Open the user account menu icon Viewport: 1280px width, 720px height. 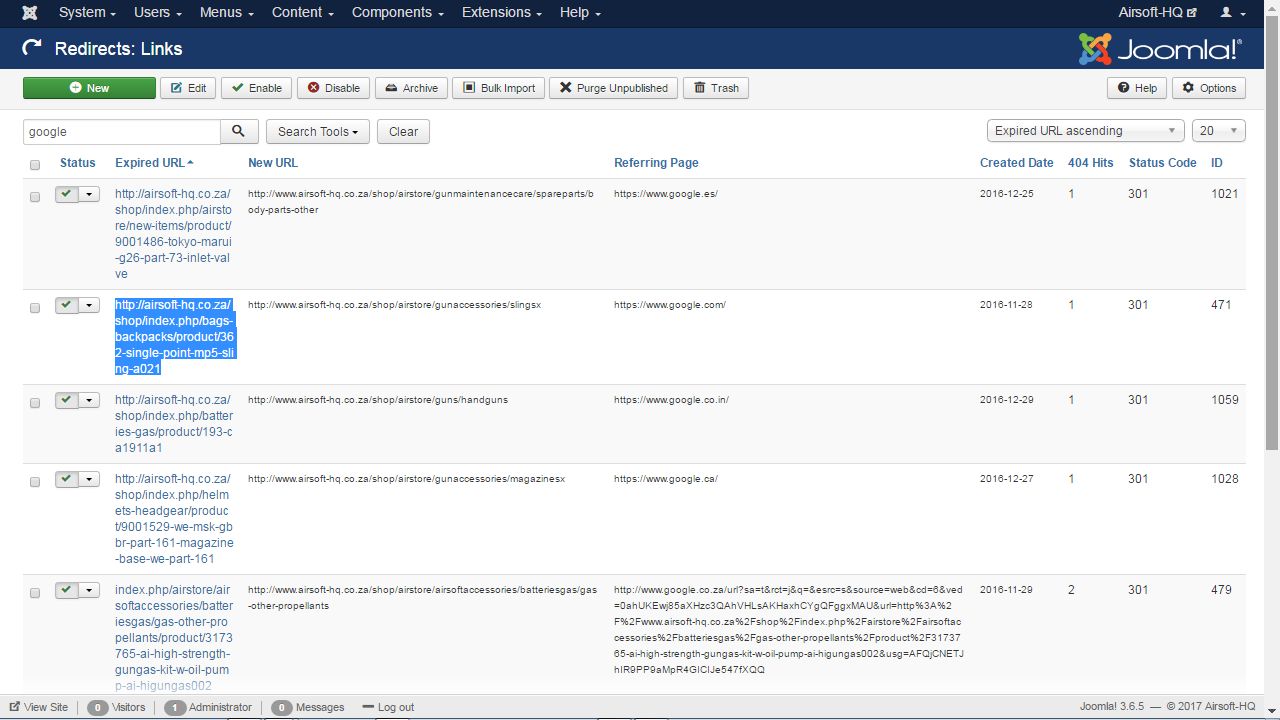[1233, 13]
